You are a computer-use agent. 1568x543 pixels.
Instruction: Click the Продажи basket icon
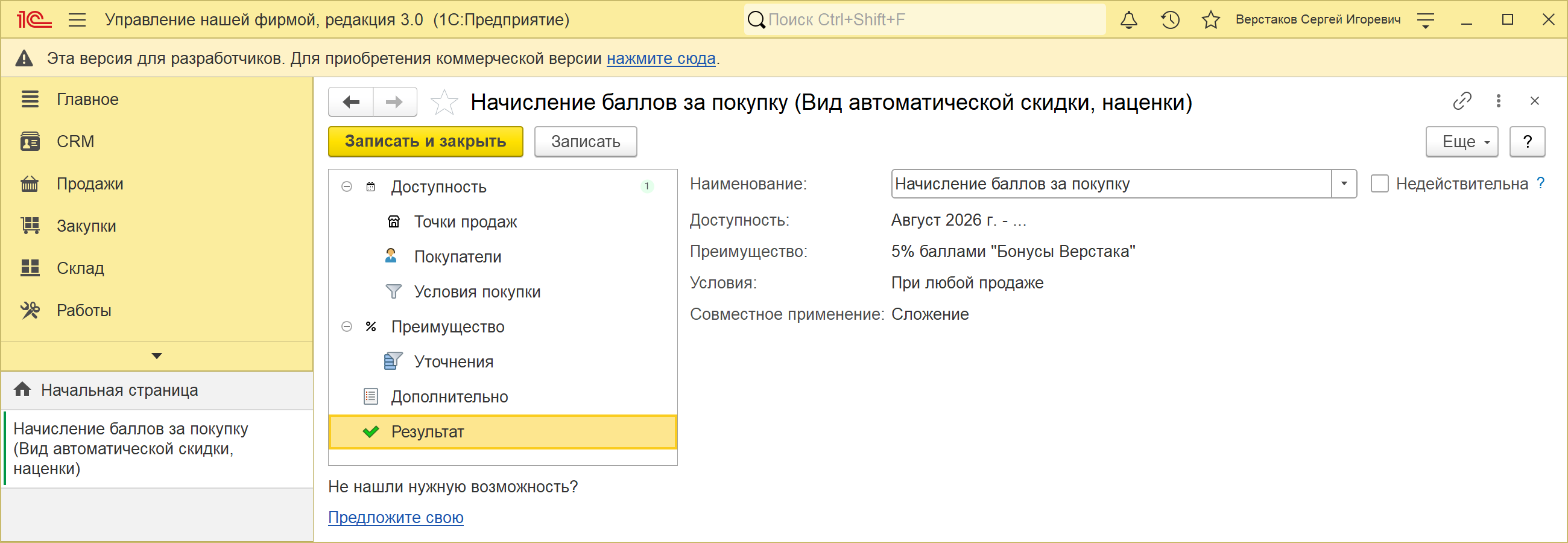[x=30, y=183]
